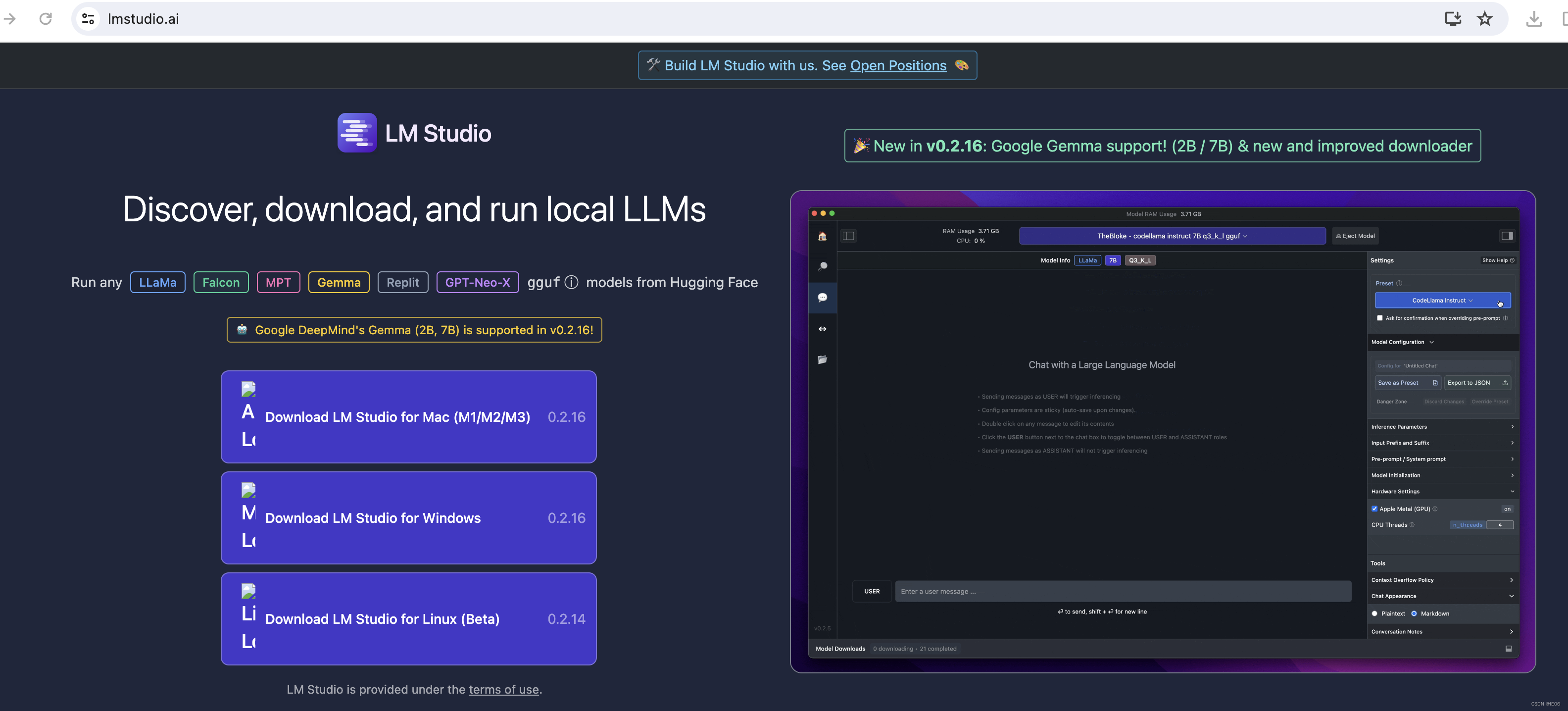Toggle Ask for confirmation when overriding pre-prompt
This screenshot has width=1568, height=711.
click(1379, 318)
